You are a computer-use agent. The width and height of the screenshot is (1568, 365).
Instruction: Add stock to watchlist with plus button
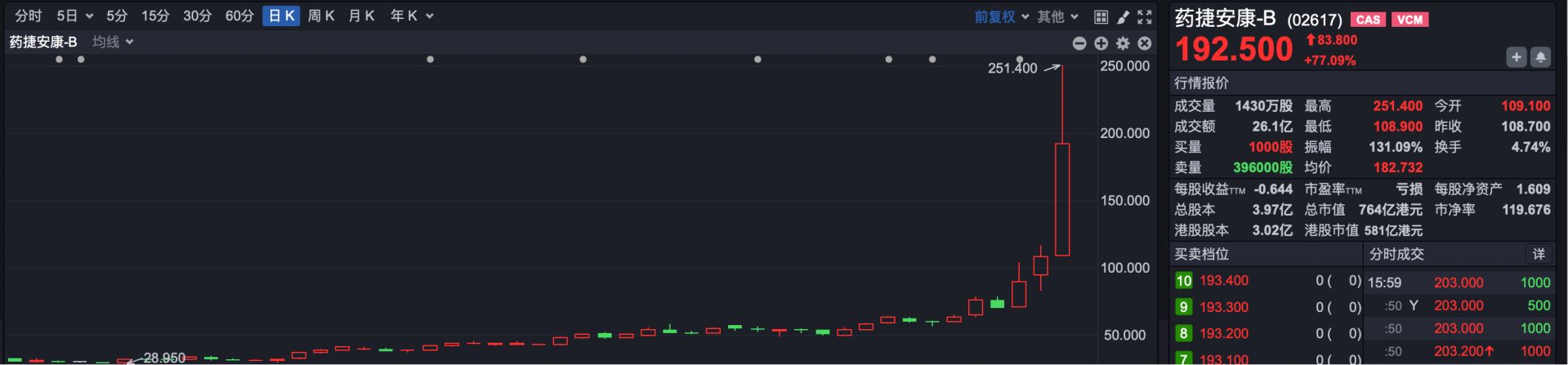pos(1517,57)
